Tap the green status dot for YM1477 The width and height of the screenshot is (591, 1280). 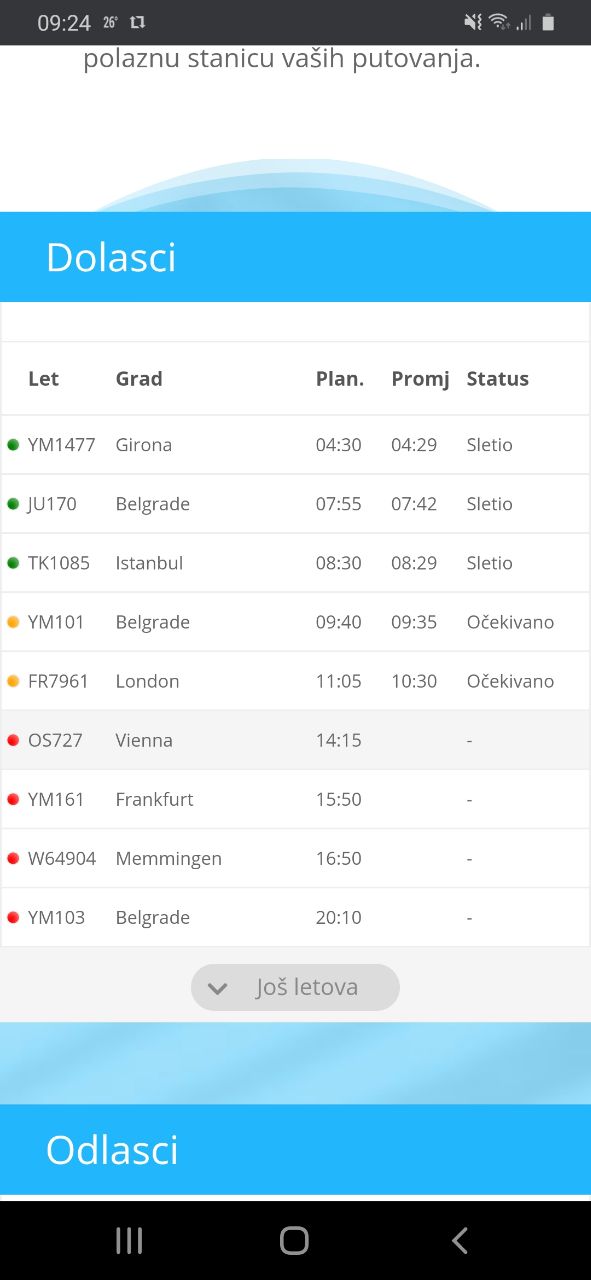[x=13, y=444]
